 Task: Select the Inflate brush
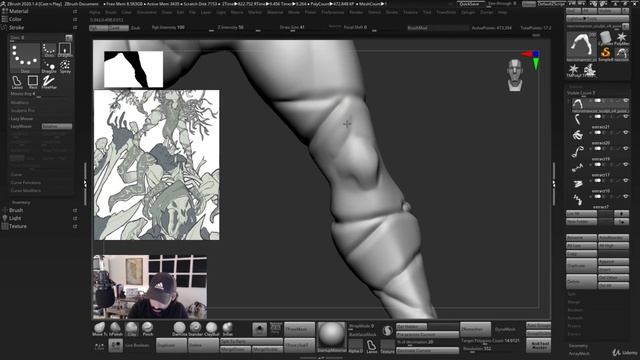tap(227, 329)
